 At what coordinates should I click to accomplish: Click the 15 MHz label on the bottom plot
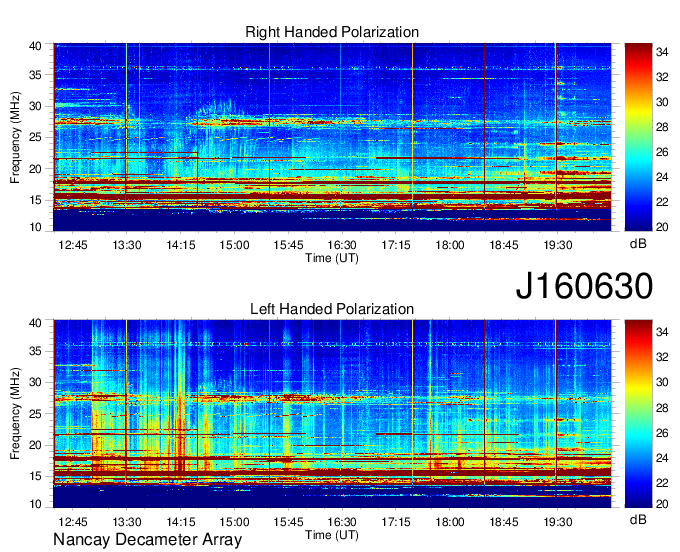click(36, 477)
